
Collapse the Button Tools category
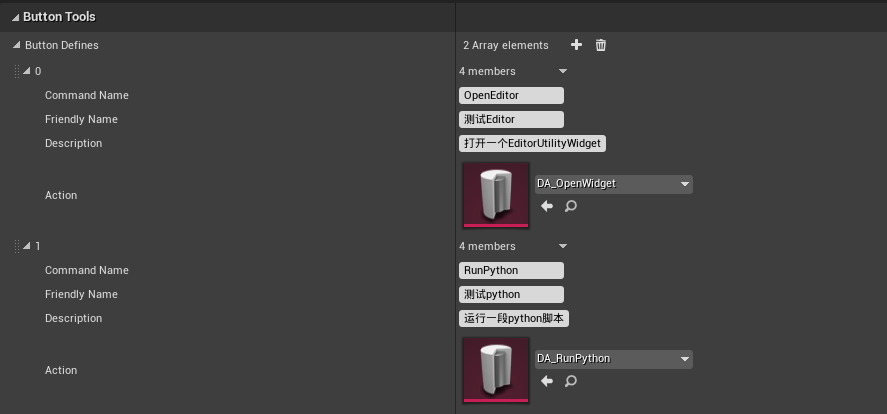pos(15,18)
